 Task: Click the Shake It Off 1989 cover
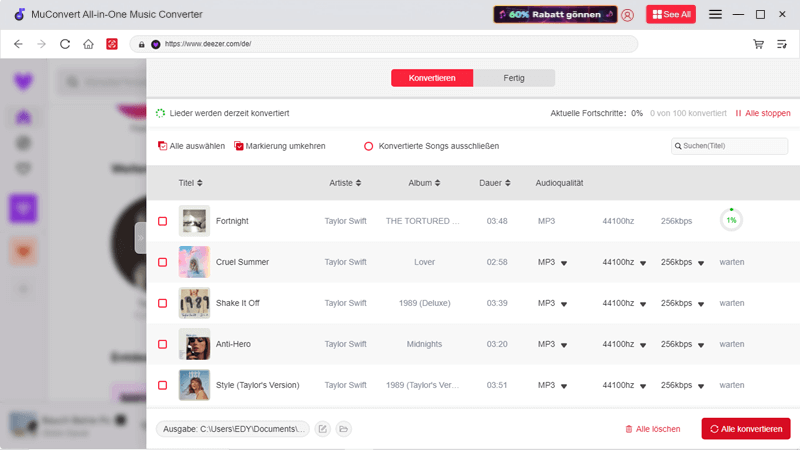click(194, 303)
